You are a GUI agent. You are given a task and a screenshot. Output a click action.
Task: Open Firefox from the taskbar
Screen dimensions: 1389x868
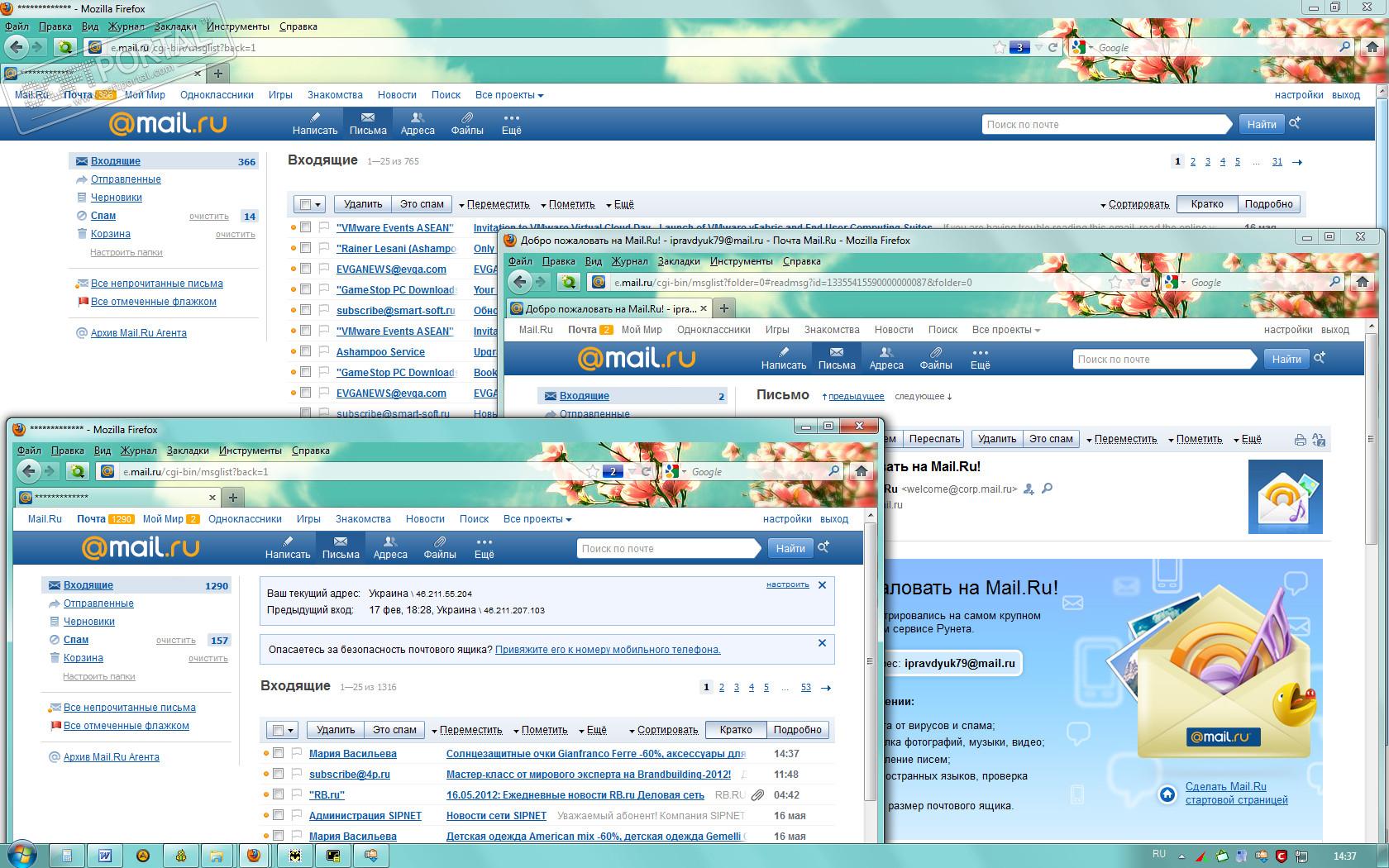click(254, 856)
